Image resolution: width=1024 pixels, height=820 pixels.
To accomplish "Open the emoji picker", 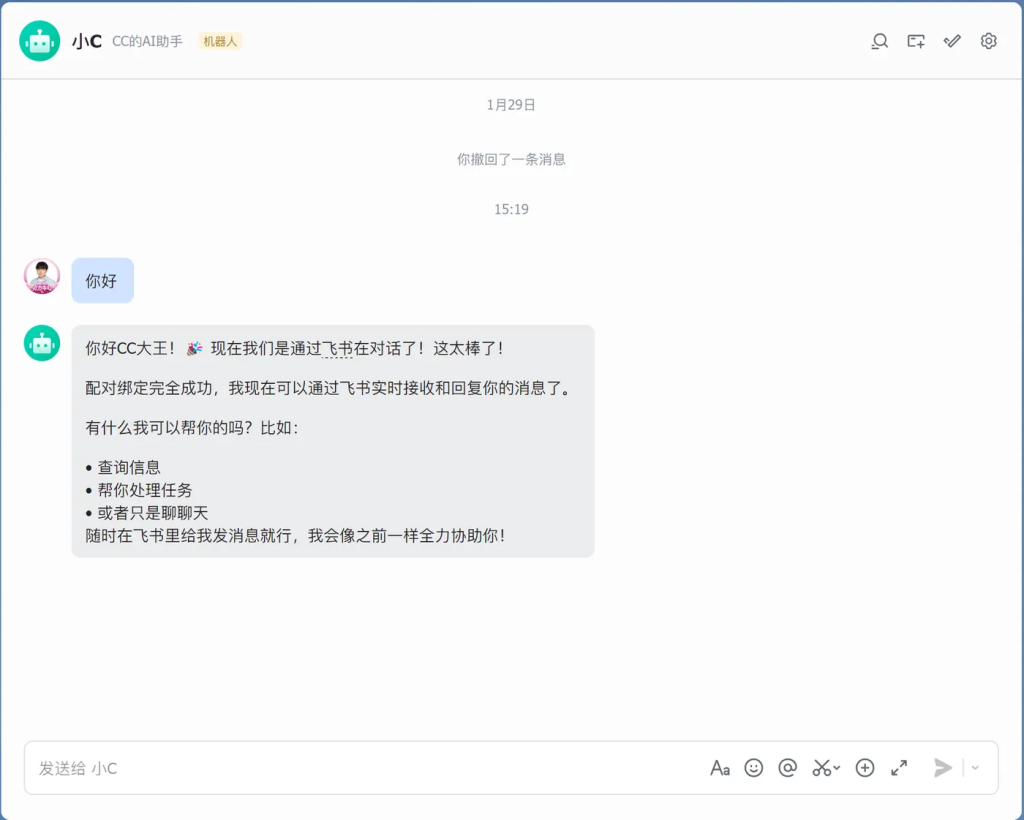I will (754, 768).
